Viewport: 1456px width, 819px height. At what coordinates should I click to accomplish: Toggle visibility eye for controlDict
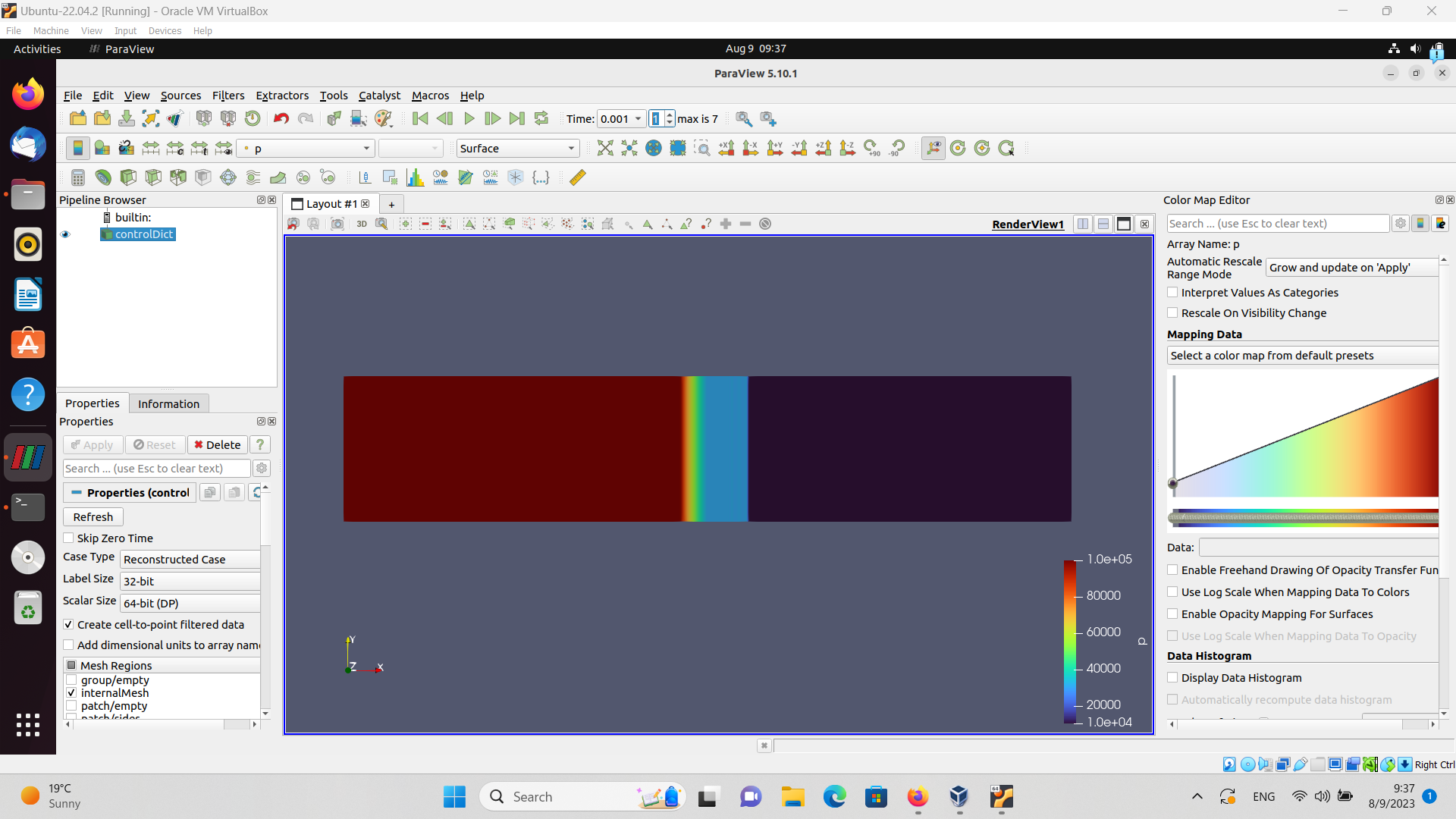(65, 234)
